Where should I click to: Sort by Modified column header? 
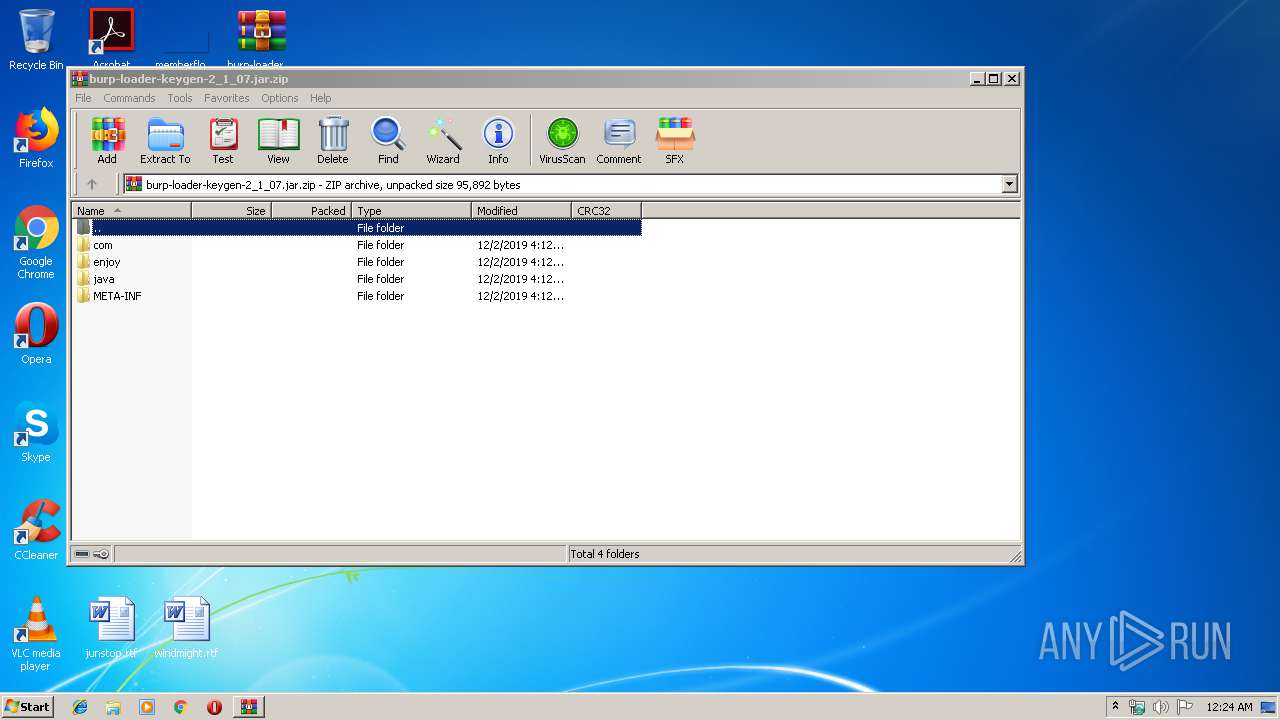click(521, 211)
